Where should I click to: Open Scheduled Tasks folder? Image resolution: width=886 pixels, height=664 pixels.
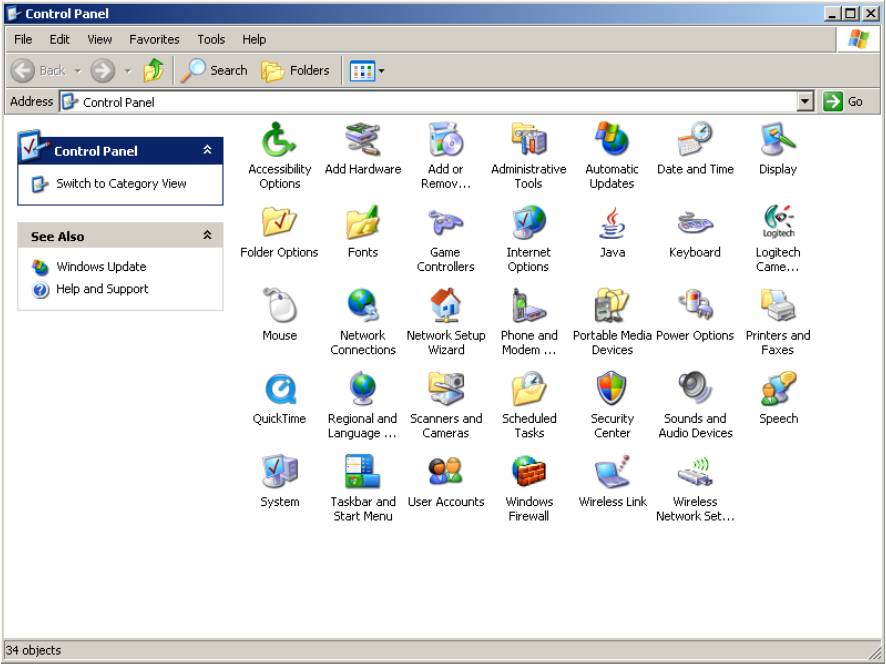tap(528, 405)
